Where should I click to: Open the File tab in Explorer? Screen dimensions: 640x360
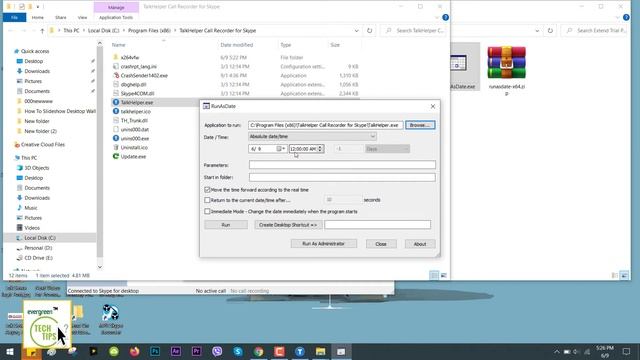point(15,18)
